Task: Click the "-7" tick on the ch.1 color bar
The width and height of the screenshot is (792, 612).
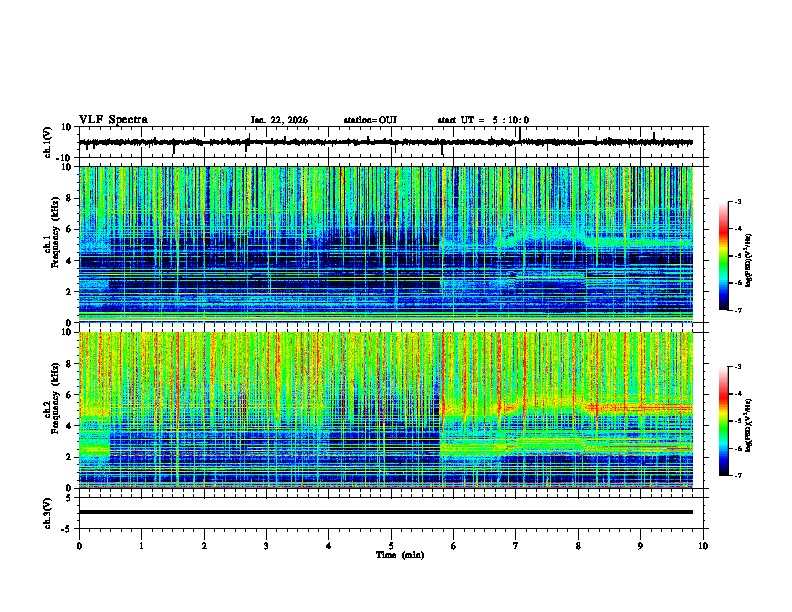Action: 738,310
